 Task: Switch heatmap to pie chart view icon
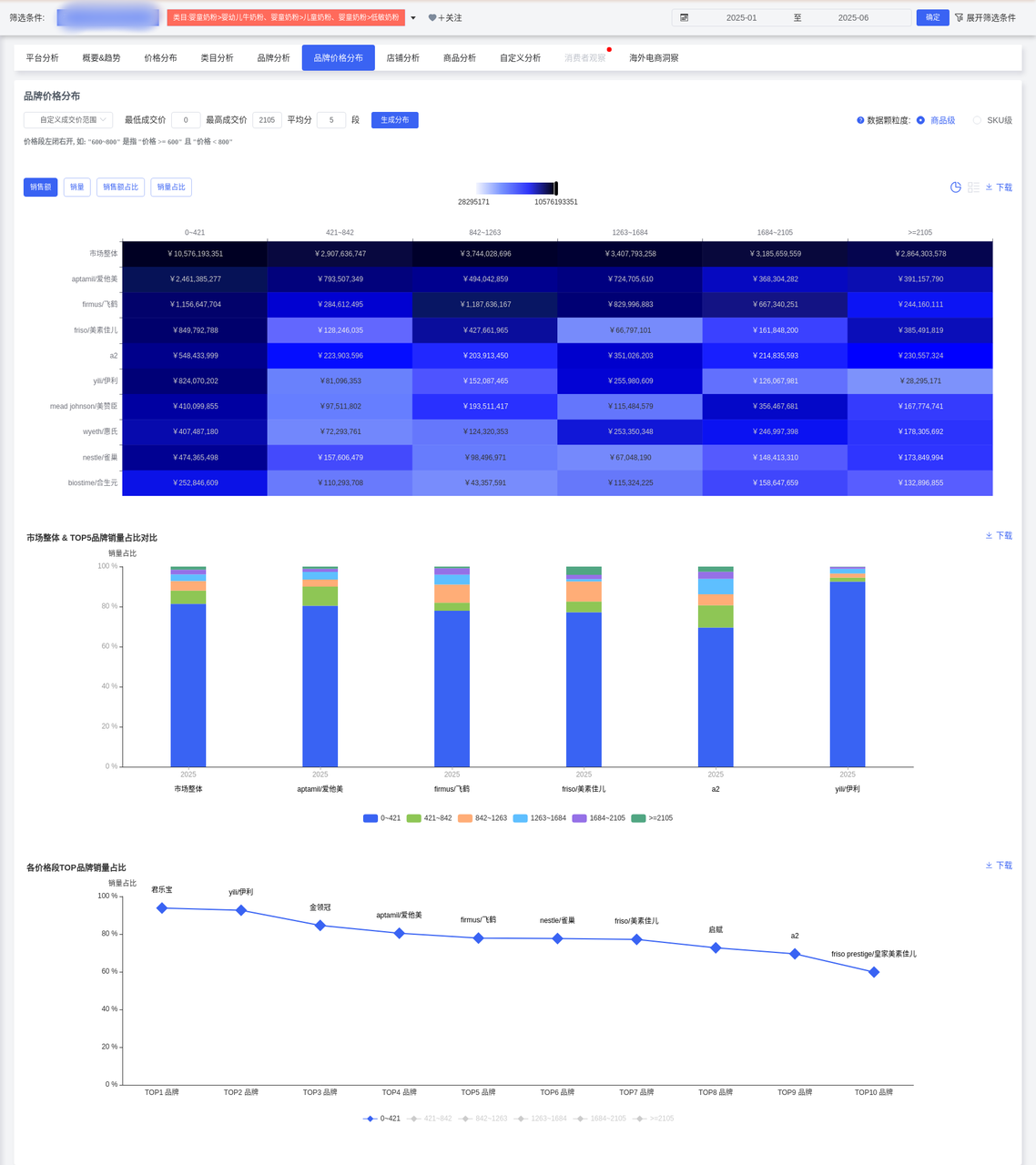click(956, 187)
